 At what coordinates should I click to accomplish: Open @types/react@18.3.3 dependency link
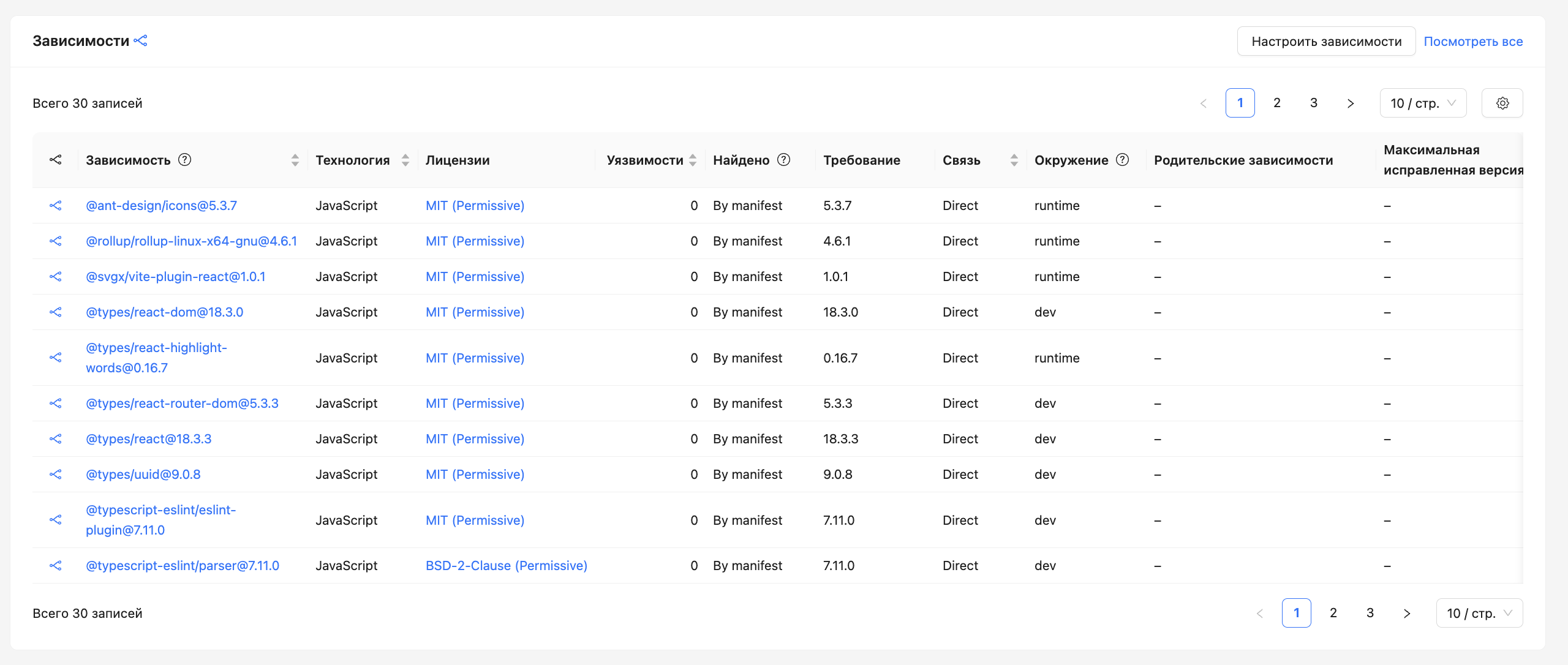click(x=148, y=439)
